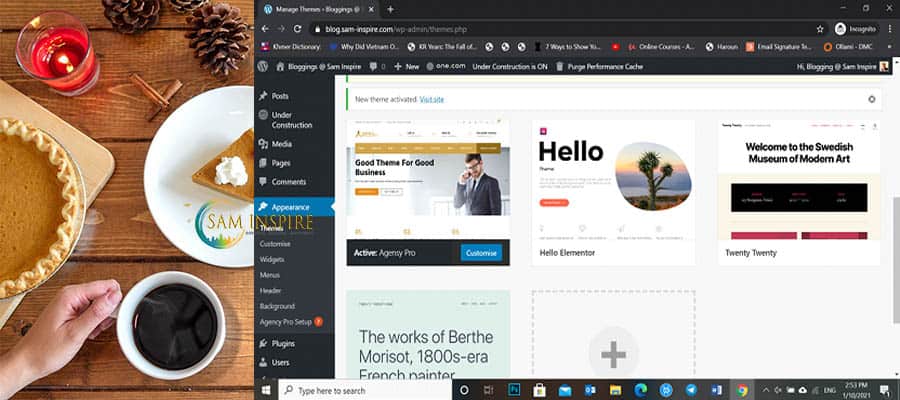Reload the page with refresh icon
Viewport: 900px width, 400px height.
pos(297,29)
